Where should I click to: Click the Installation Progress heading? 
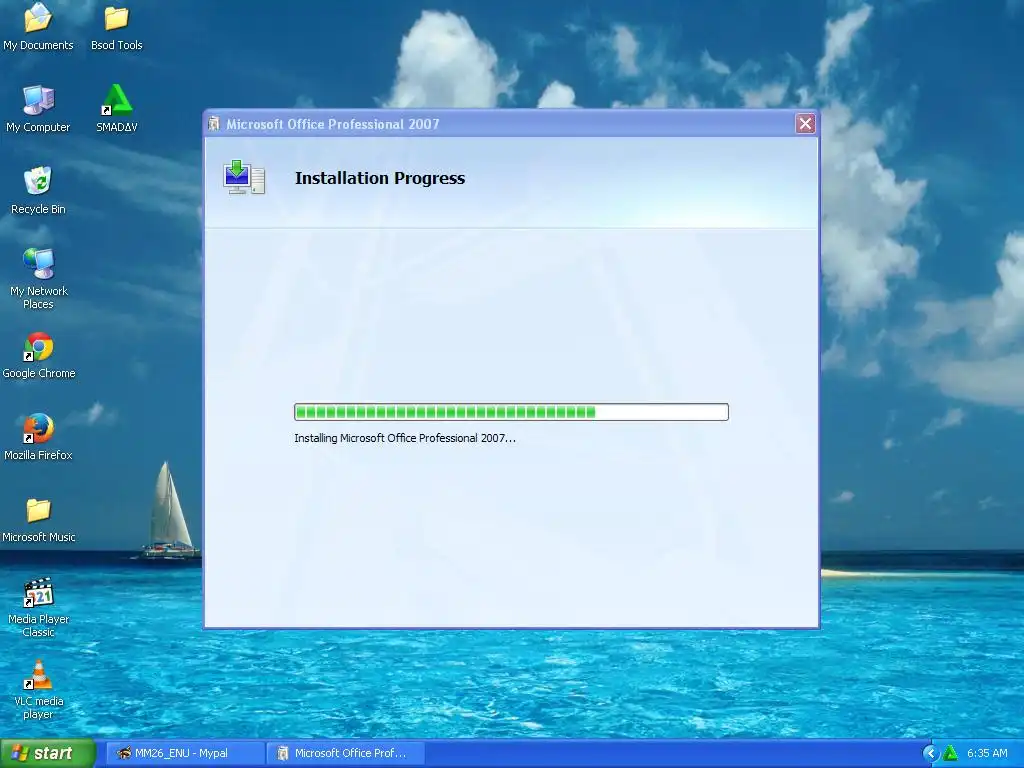(x=379, y=178)
